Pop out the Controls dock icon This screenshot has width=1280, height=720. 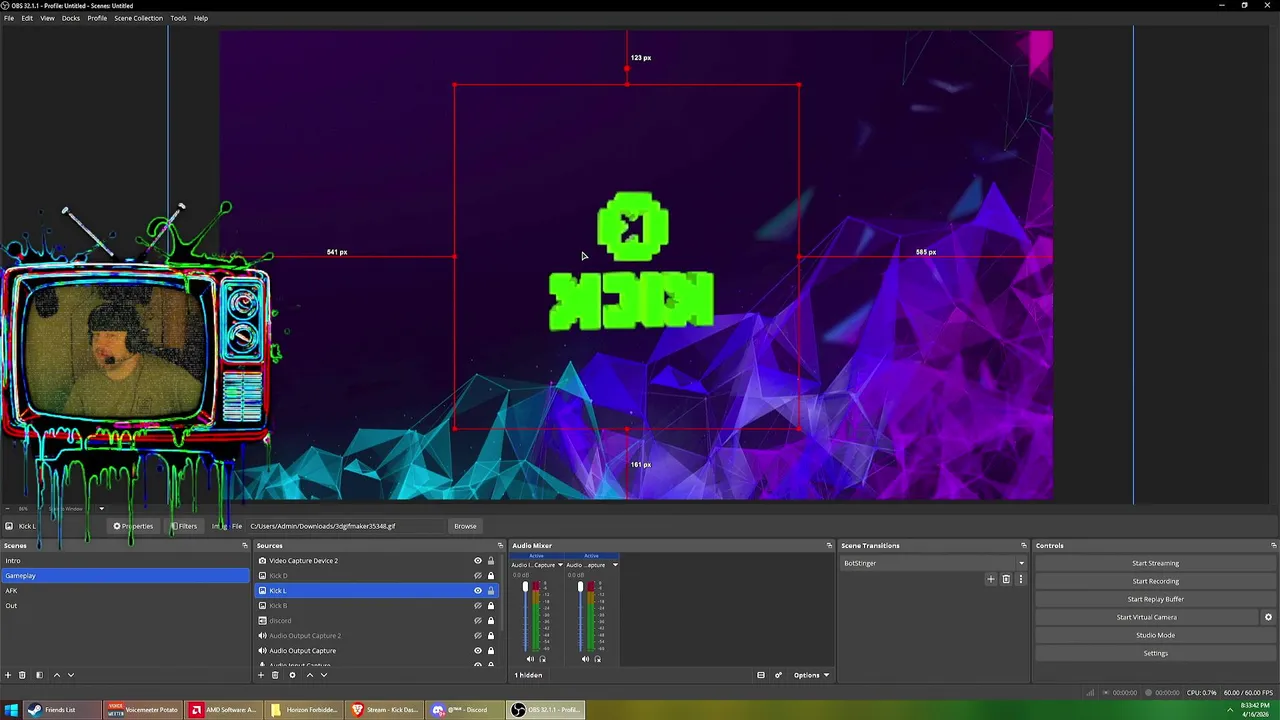(1273, 546)
